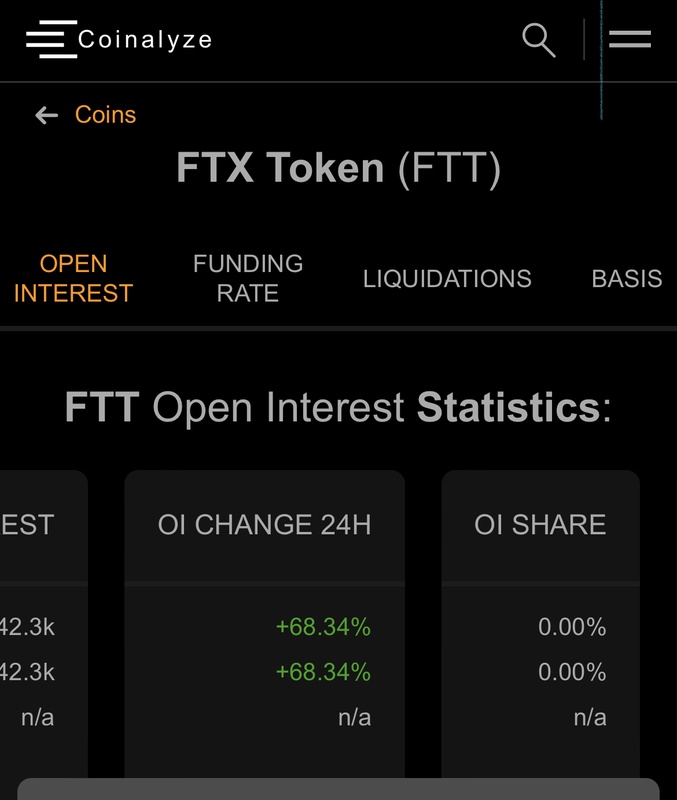This screenshot has width=677, height=800.
Task: Click the back arrow beside Coins
Action: (x=46, y=115)
